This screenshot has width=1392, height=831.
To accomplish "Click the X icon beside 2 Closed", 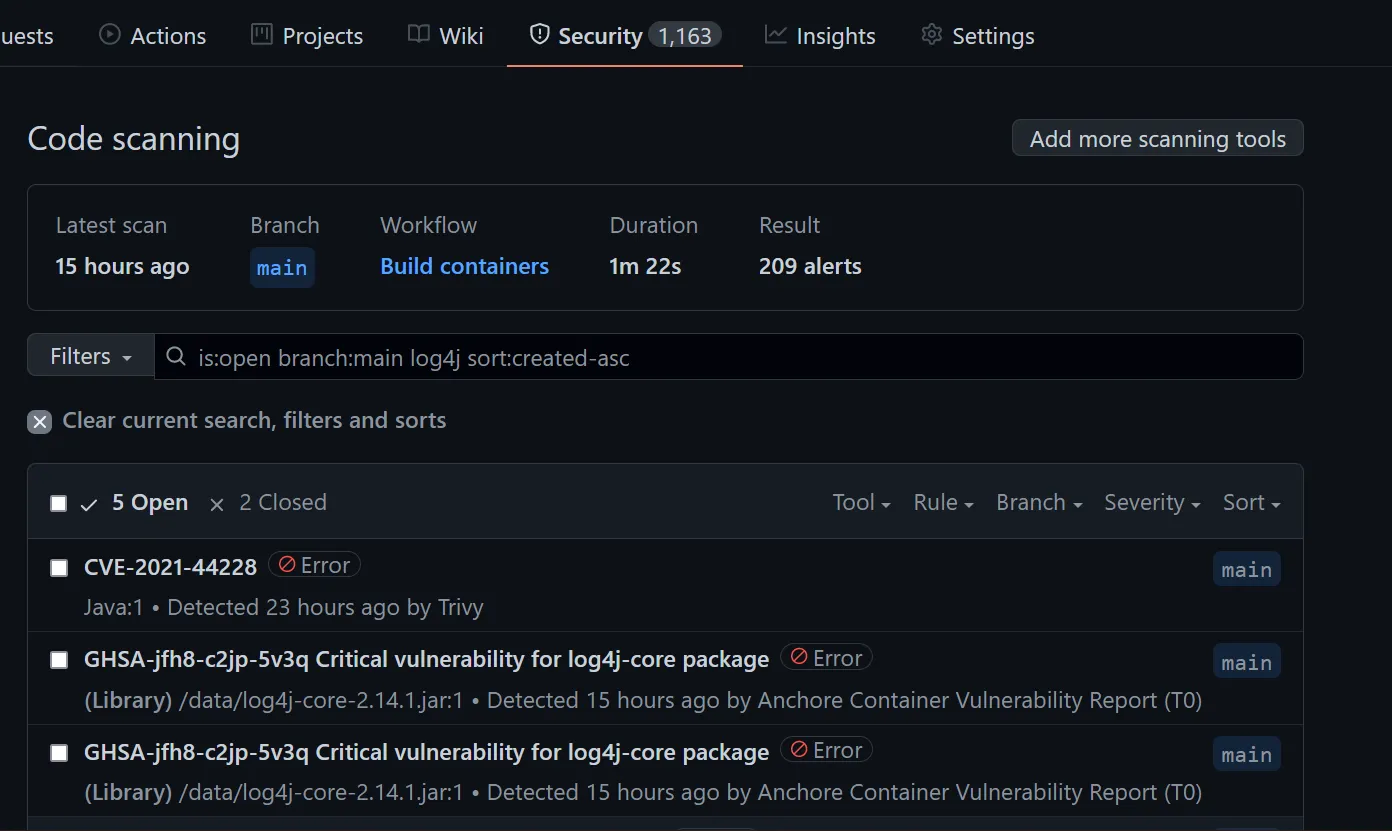I will (217, 505).
